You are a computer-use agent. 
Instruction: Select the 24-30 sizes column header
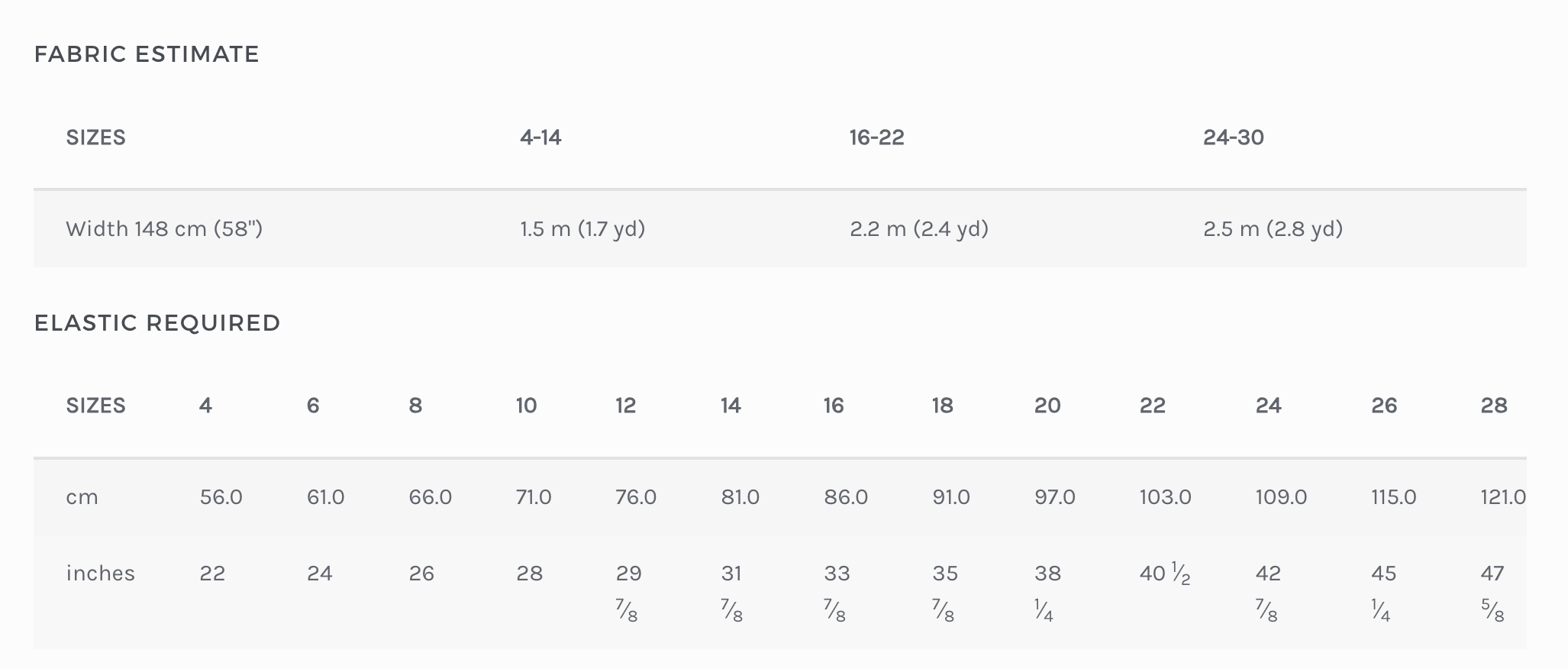point(1233,137)
